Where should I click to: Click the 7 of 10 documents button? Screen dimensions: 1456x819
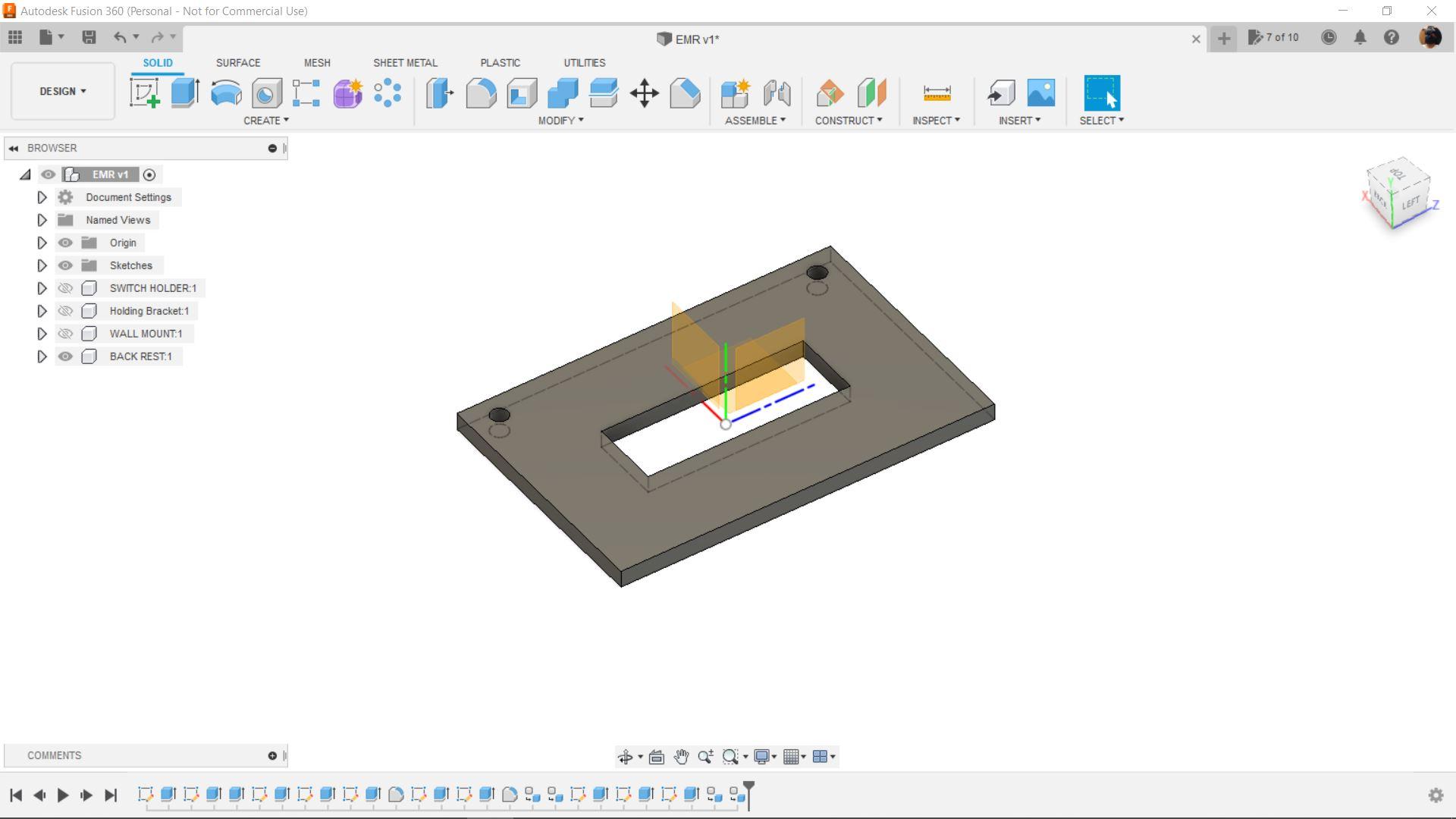tap(1274, 37)
